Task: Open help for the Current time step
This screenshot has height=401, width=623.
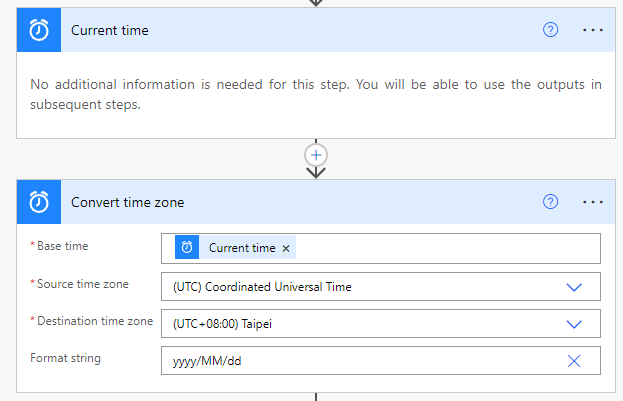Action: pyautogui.click(x=549, y=30)
